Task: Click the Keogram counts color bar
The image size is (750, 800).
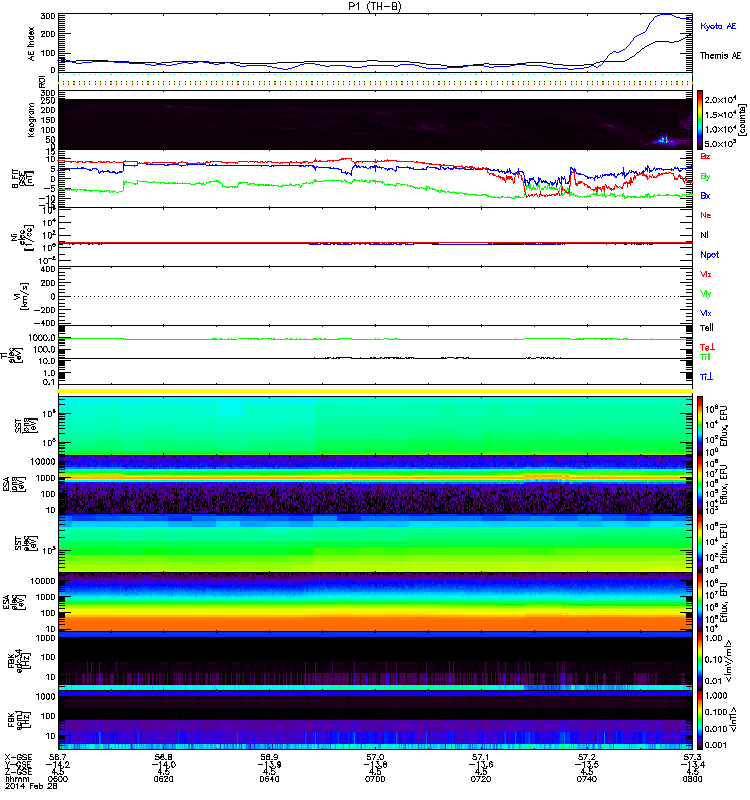Action: pos(700,120)
